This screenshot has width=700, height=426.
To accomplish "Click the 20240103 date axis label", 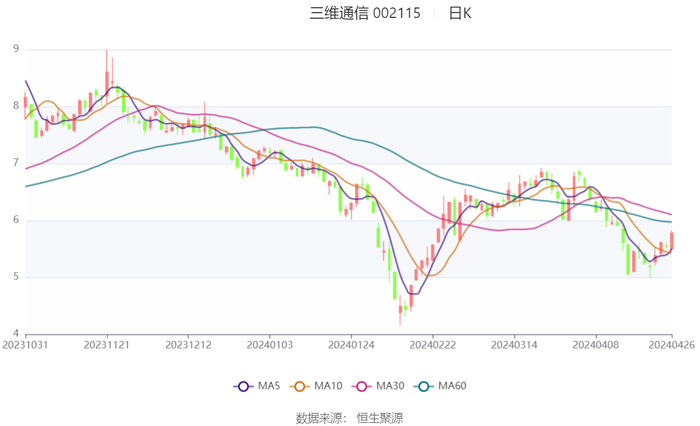I will (269, 344).
